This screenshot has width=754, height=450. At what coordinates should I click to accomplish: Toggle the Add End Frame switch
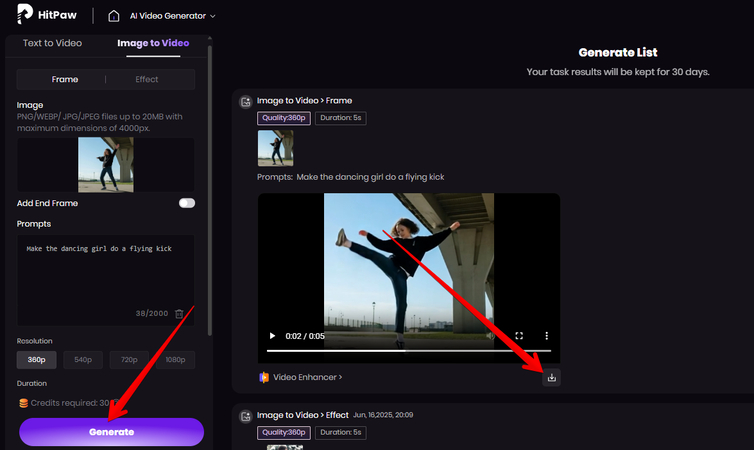point(187,203)
